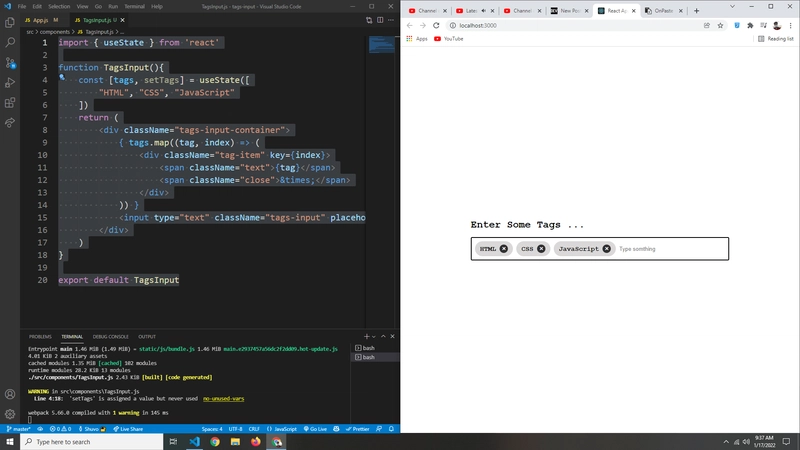Image resolution: width=800 pixels, height=450 pixels.
Task: Select the second bash terminal in the list
Action: [375, 357]
